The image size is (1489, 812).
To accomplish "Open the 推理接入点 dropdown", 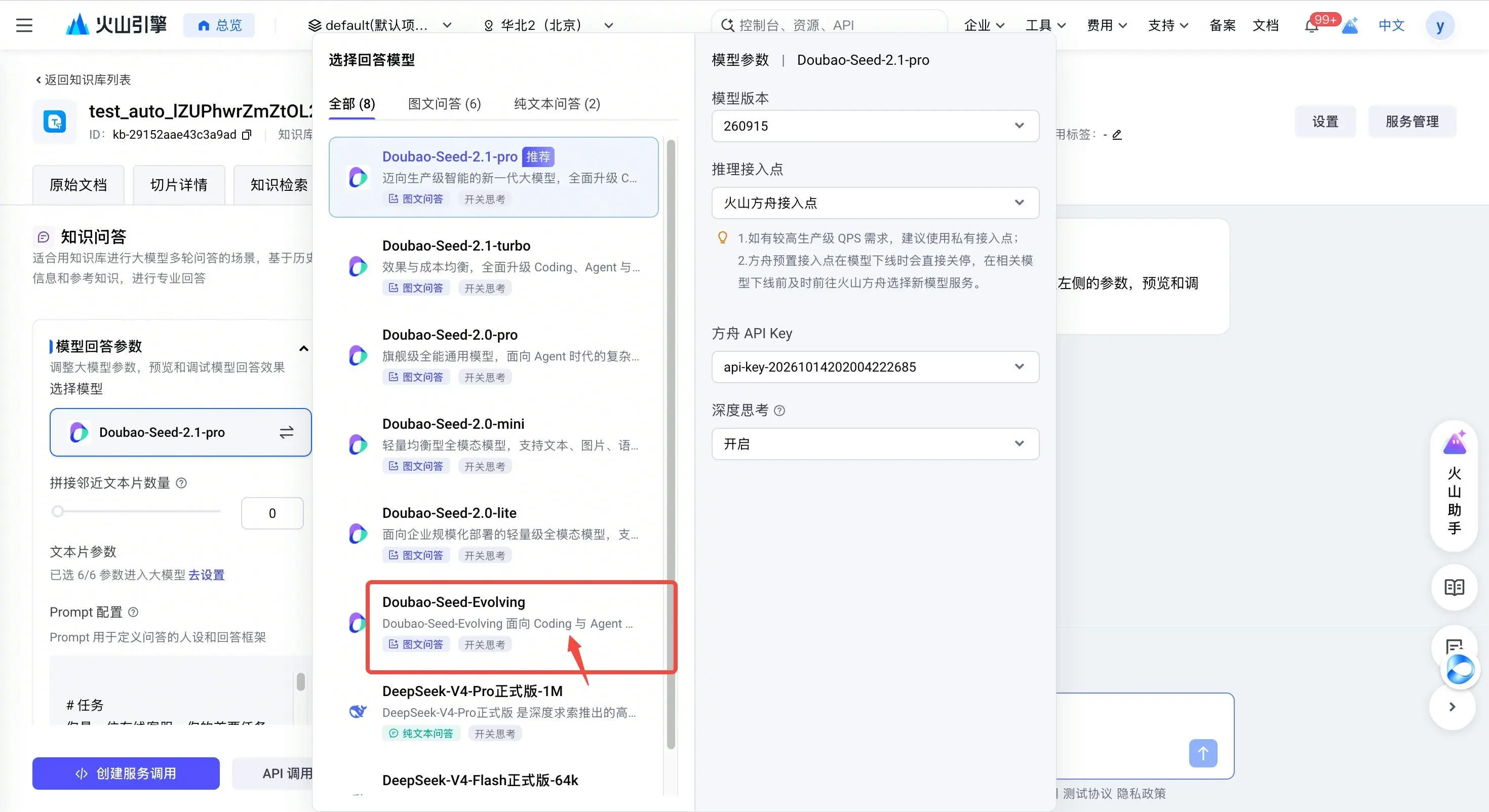I will tap(875, 203).
